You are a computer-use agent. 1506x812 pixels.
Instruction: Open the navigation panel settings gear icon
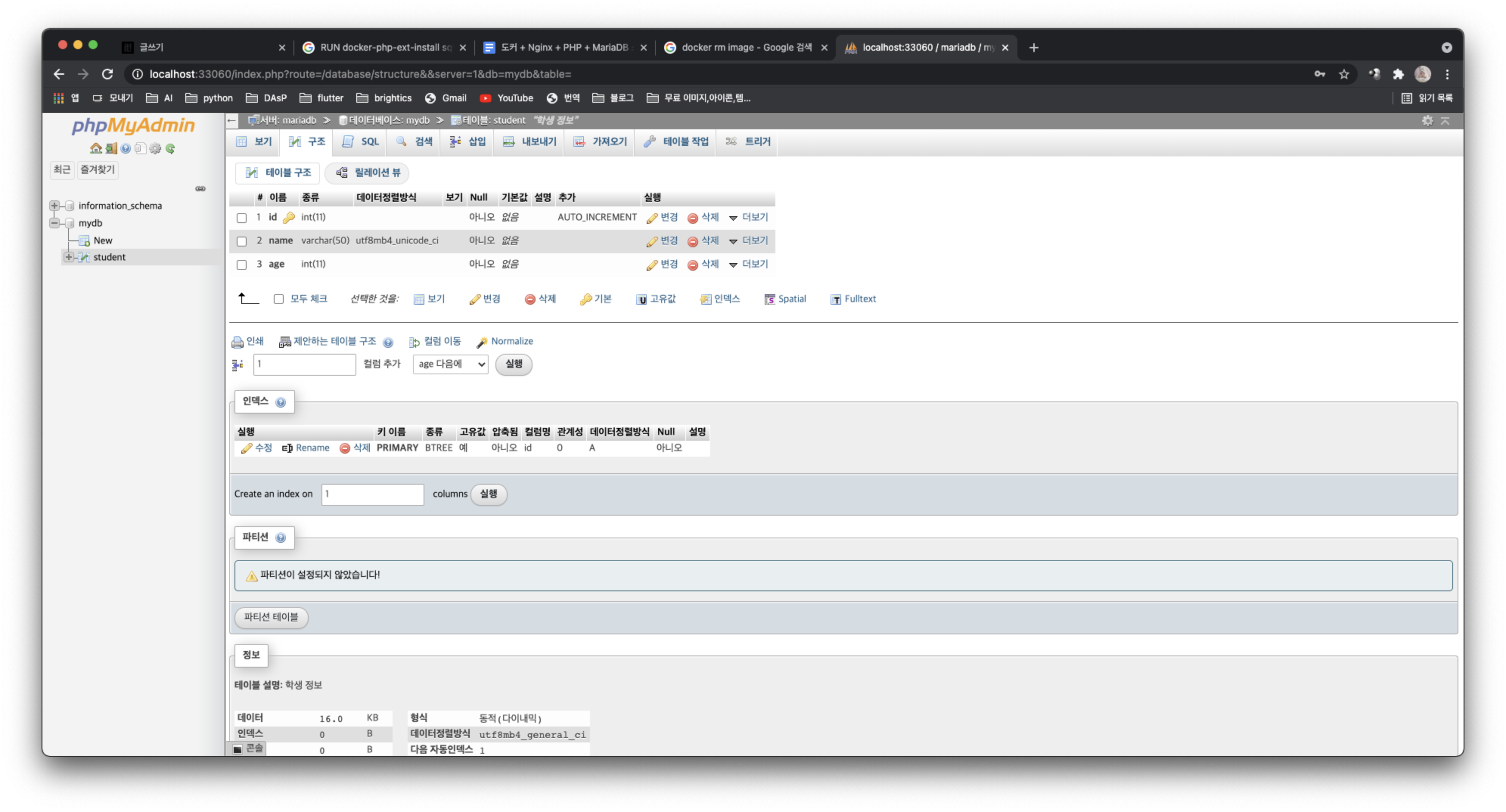(155, 149)
